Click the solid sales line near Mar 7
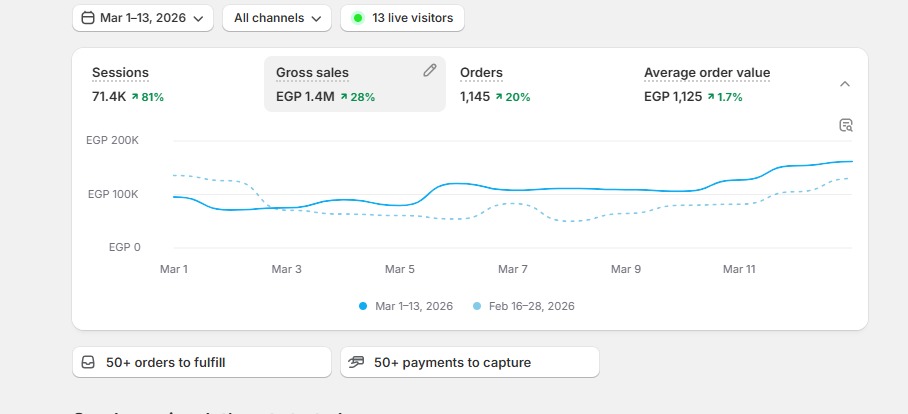Image resolution: width=908 pixels, height=414 pixels. pos(513,190)
